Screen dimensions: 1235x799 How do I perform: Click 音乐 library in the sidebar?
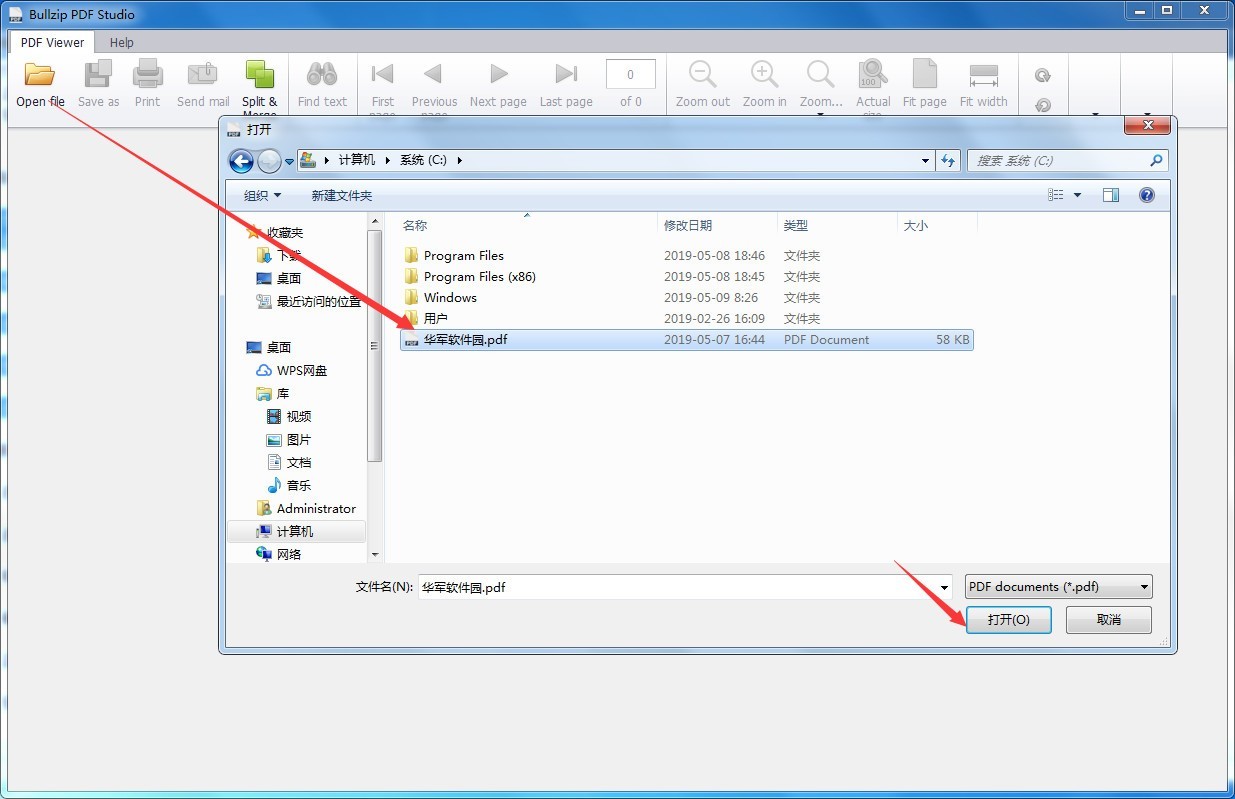click(299, 486)
